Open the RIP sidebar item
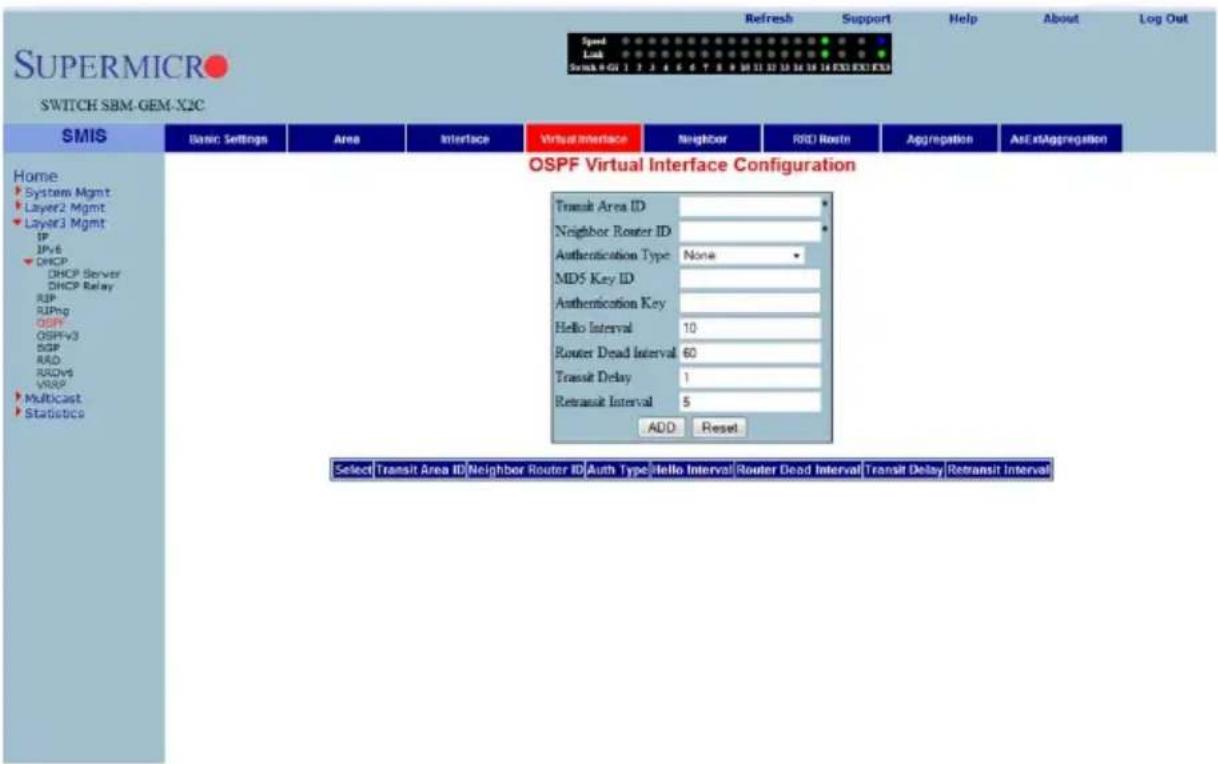Screen dimensions: 1218x764 coord(44,298)
